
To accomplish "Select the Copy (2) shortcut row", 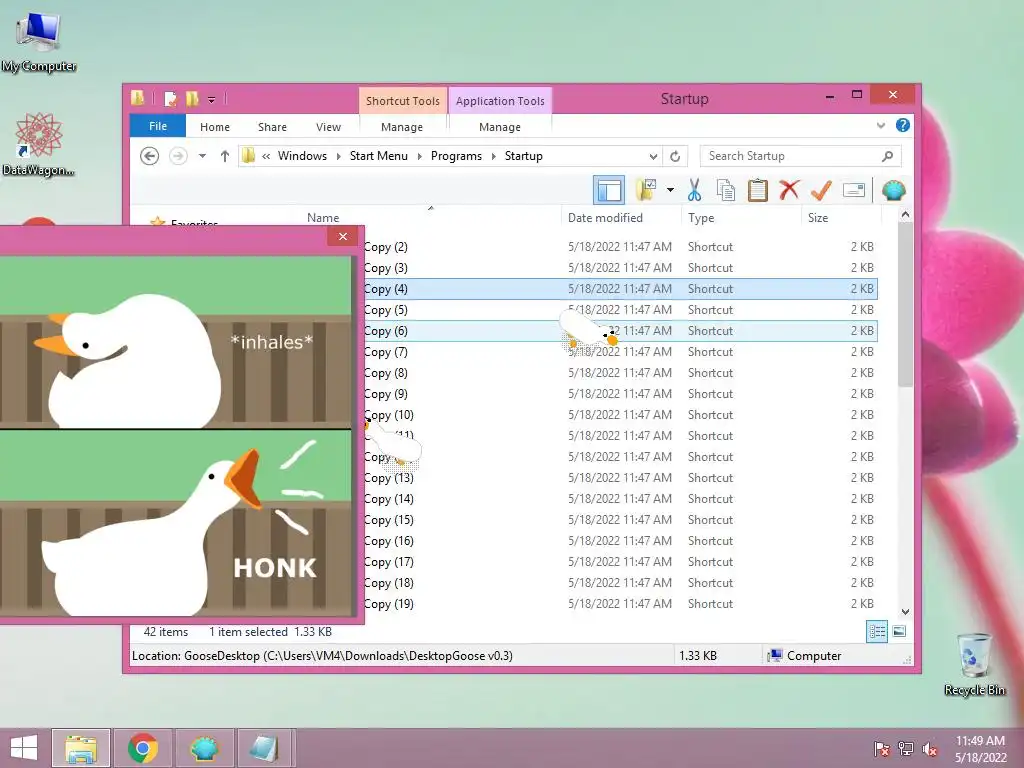I will [x=620, y=247].
